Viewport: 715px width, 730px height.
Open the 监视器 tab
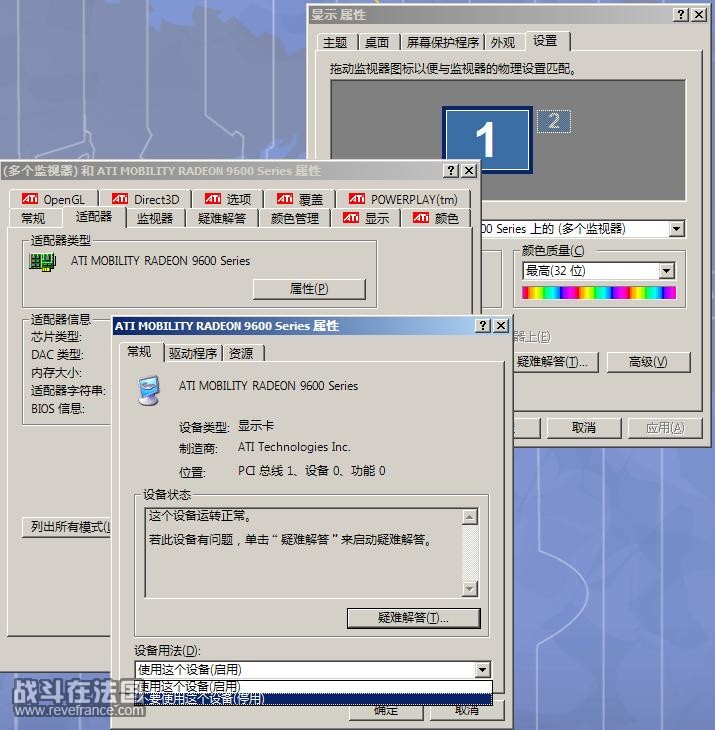coord(155,218)
